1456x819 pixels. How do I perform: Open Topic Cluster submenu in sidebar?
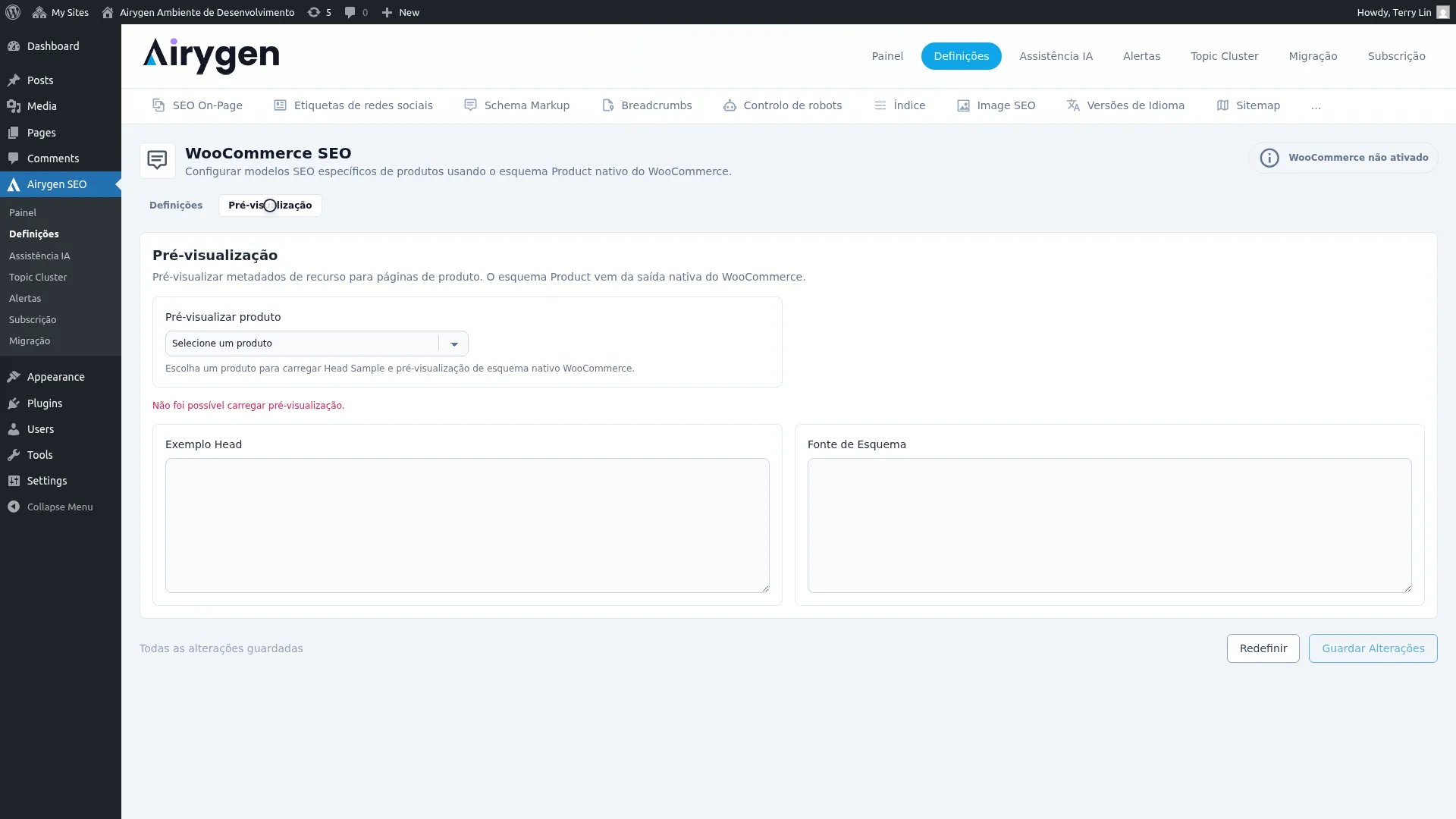click(38, 278)
